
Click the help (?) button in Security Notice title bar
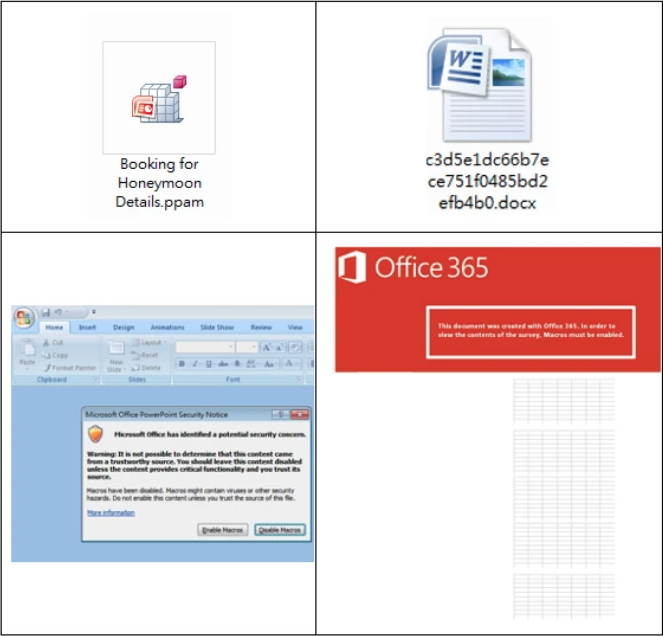pyautogui.click(x=281, y=414)
